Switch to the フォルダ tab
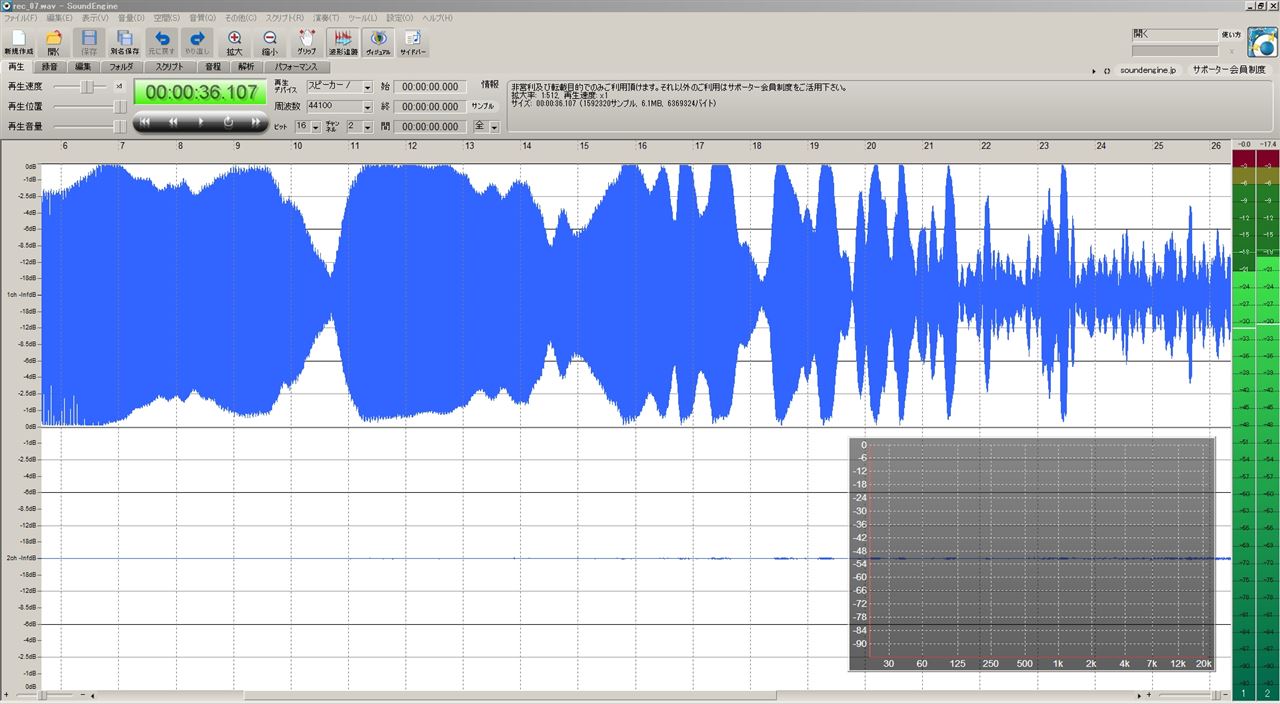Viewport: 1280px width, 704px height. (x=121, y=67)
